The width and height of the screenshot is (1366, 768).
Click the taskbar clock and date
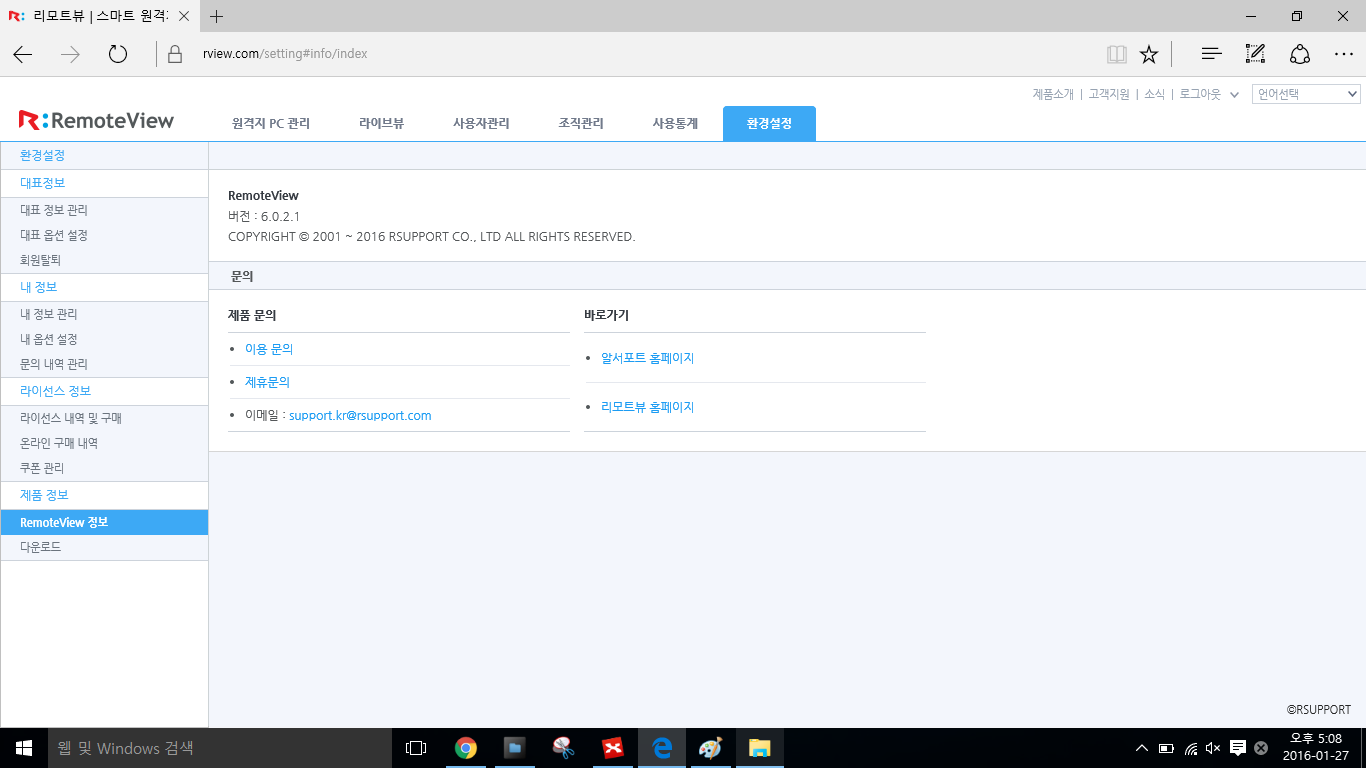(1315, 748)
